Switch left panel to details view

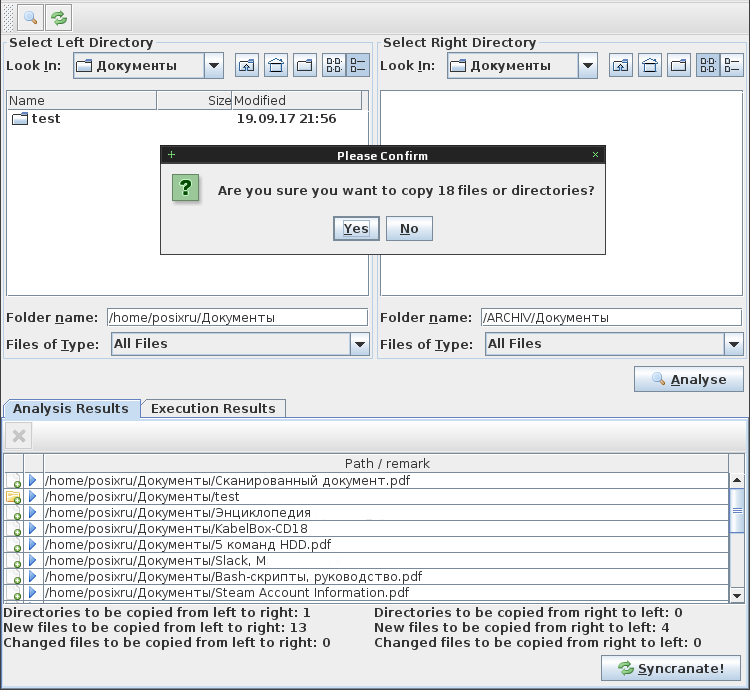pyautogui.click(x=358, y=65)
